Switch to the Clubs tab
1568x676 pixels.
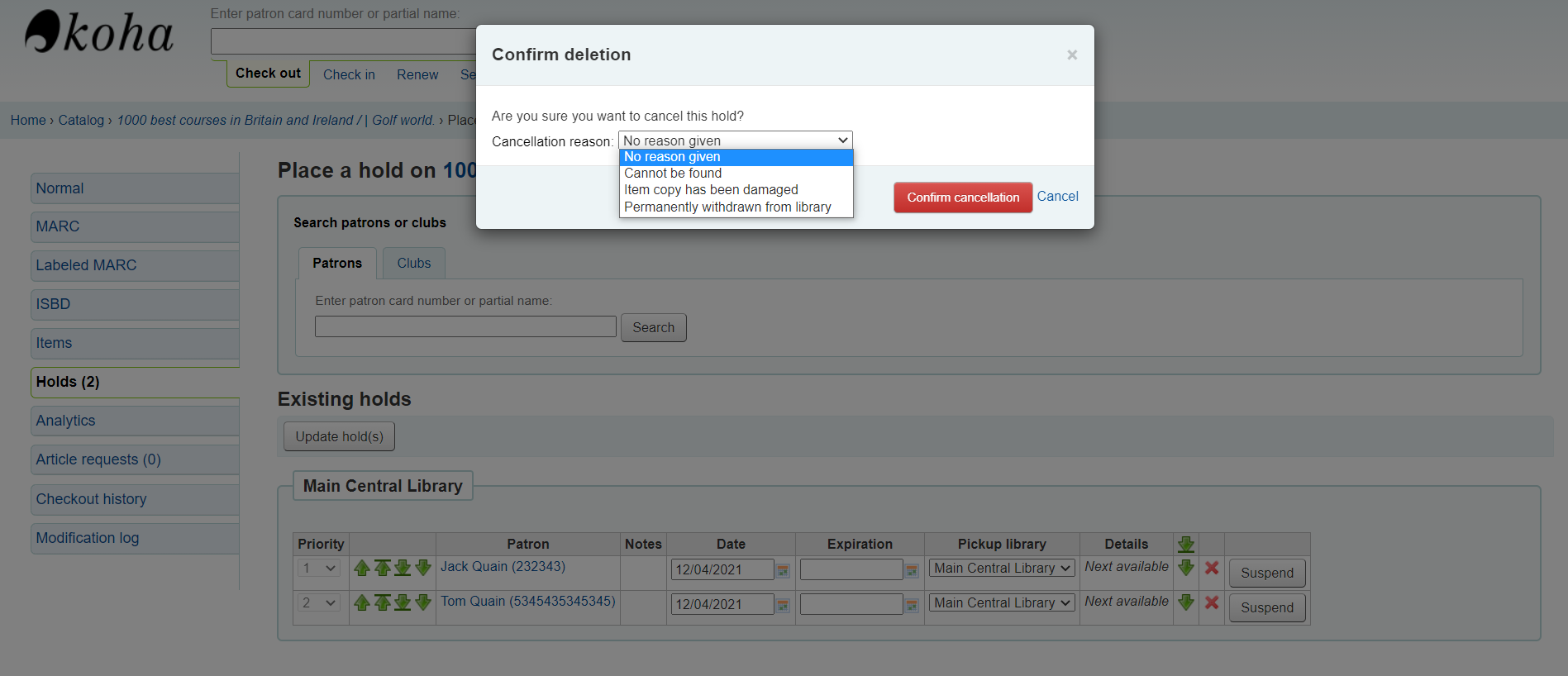pyautogui.click(x=413, y=263)
